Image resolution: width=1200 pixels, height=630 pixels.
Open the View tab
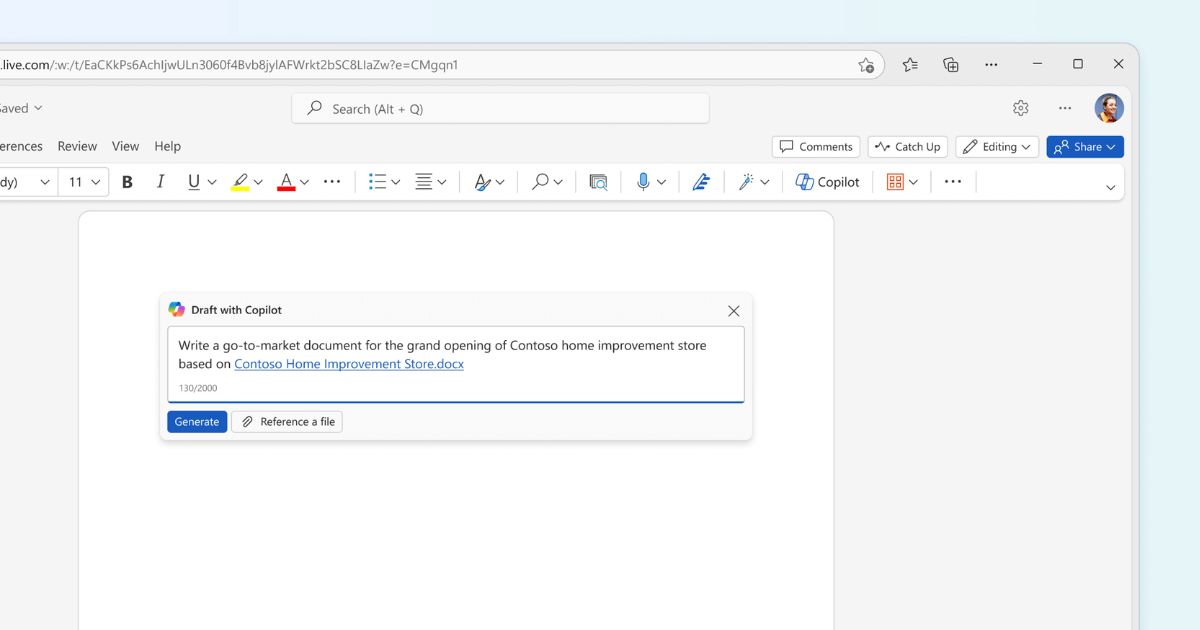coord(125,146)
